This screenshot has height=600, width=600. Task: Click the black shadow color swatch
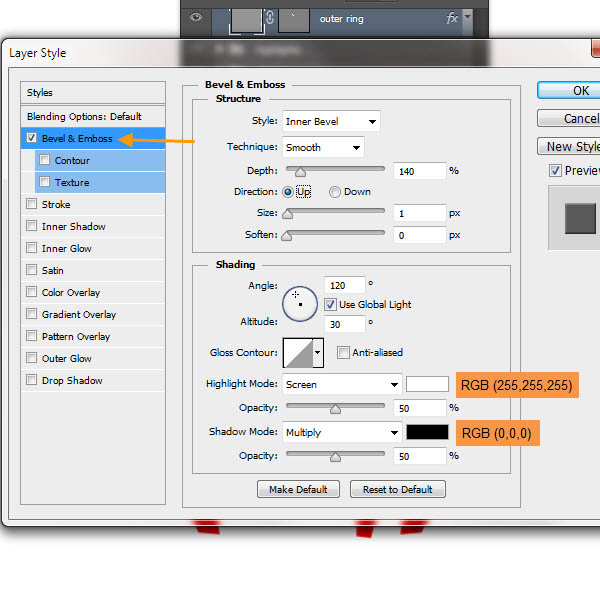click(427, 432)
